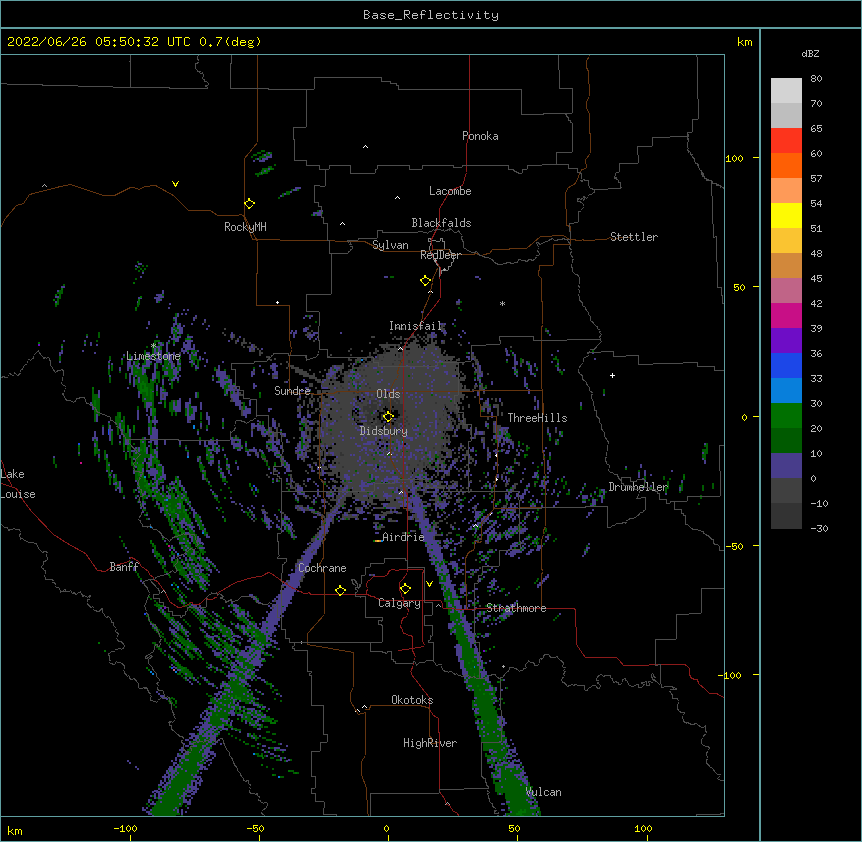Click the yellow diamond marker above Calgary label
This screenshot has width=862, height=842.
click(405, 589)
